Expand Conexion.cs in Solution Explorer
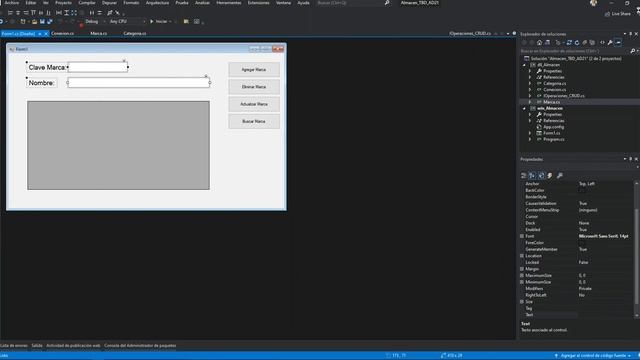Screen dimensions: 640x360 tap(530, 89)
